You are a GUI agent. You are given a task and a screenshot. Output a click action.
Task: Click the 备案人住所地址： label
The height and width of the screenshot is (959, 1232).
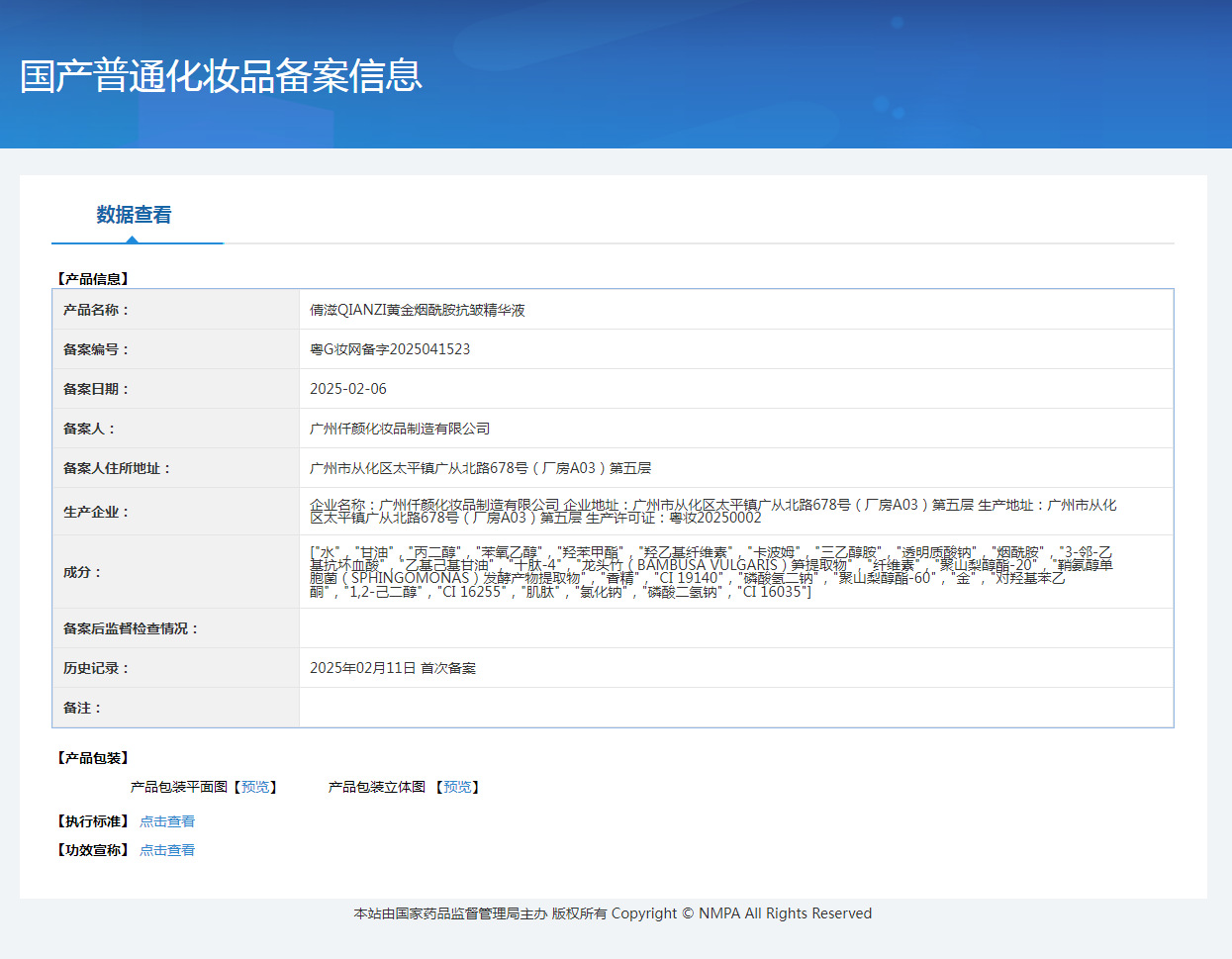(117, 468)
